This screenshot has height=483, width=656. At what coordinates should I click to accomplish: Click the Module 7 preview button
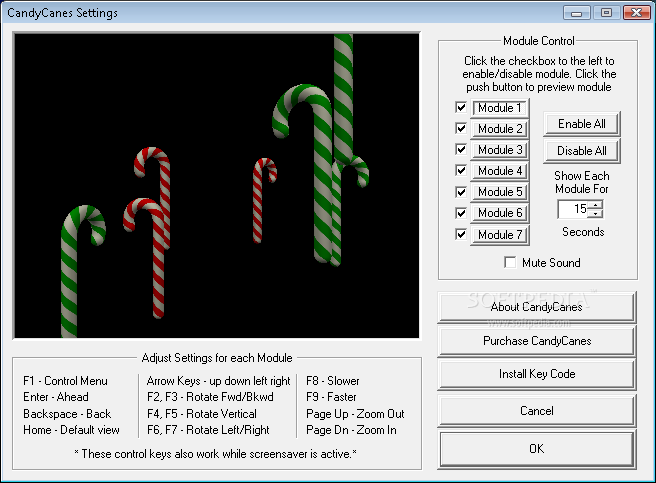click(500, 235)
